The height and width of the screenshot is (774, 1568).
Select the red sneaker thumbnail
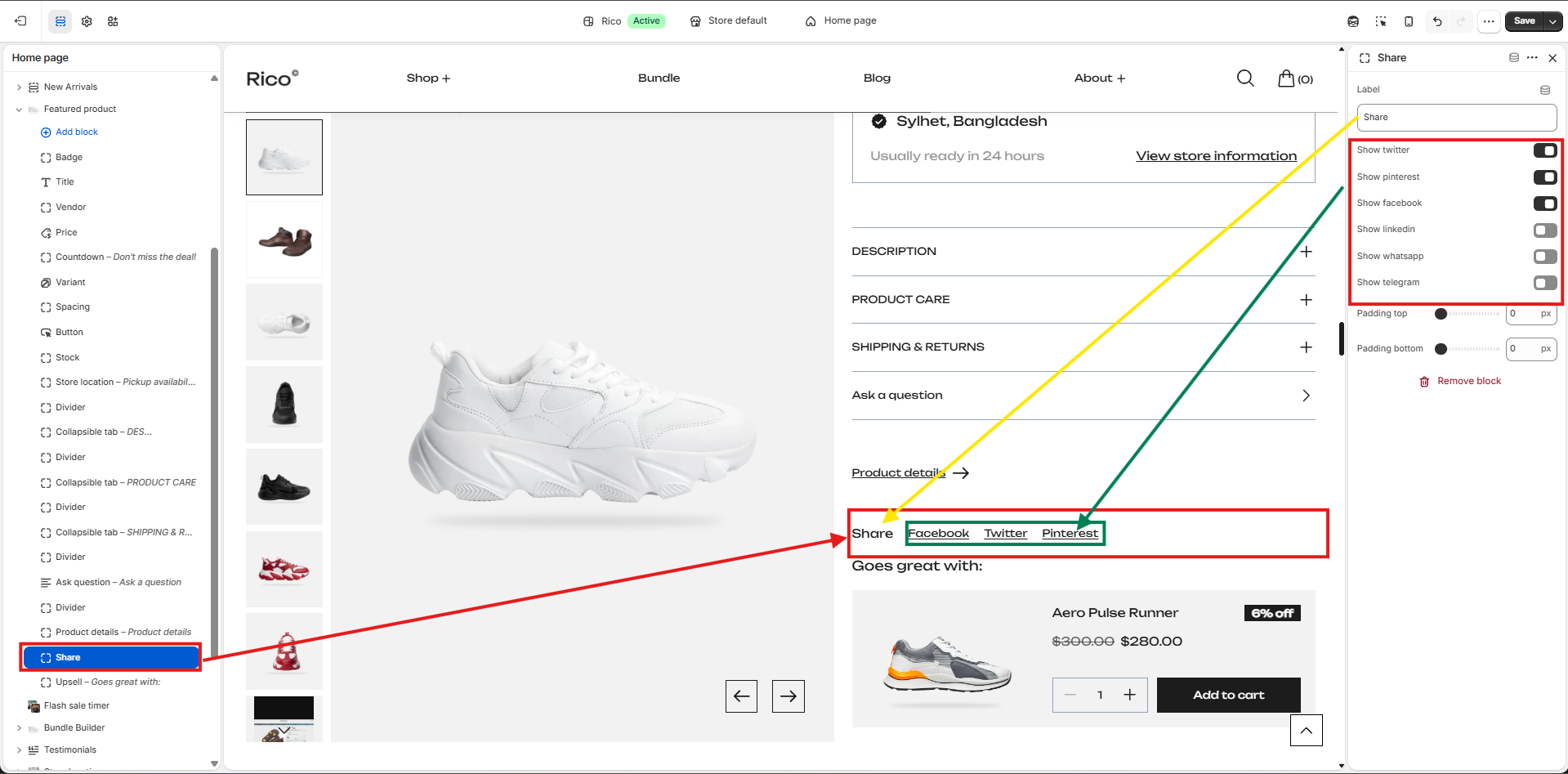click(284, 569)
